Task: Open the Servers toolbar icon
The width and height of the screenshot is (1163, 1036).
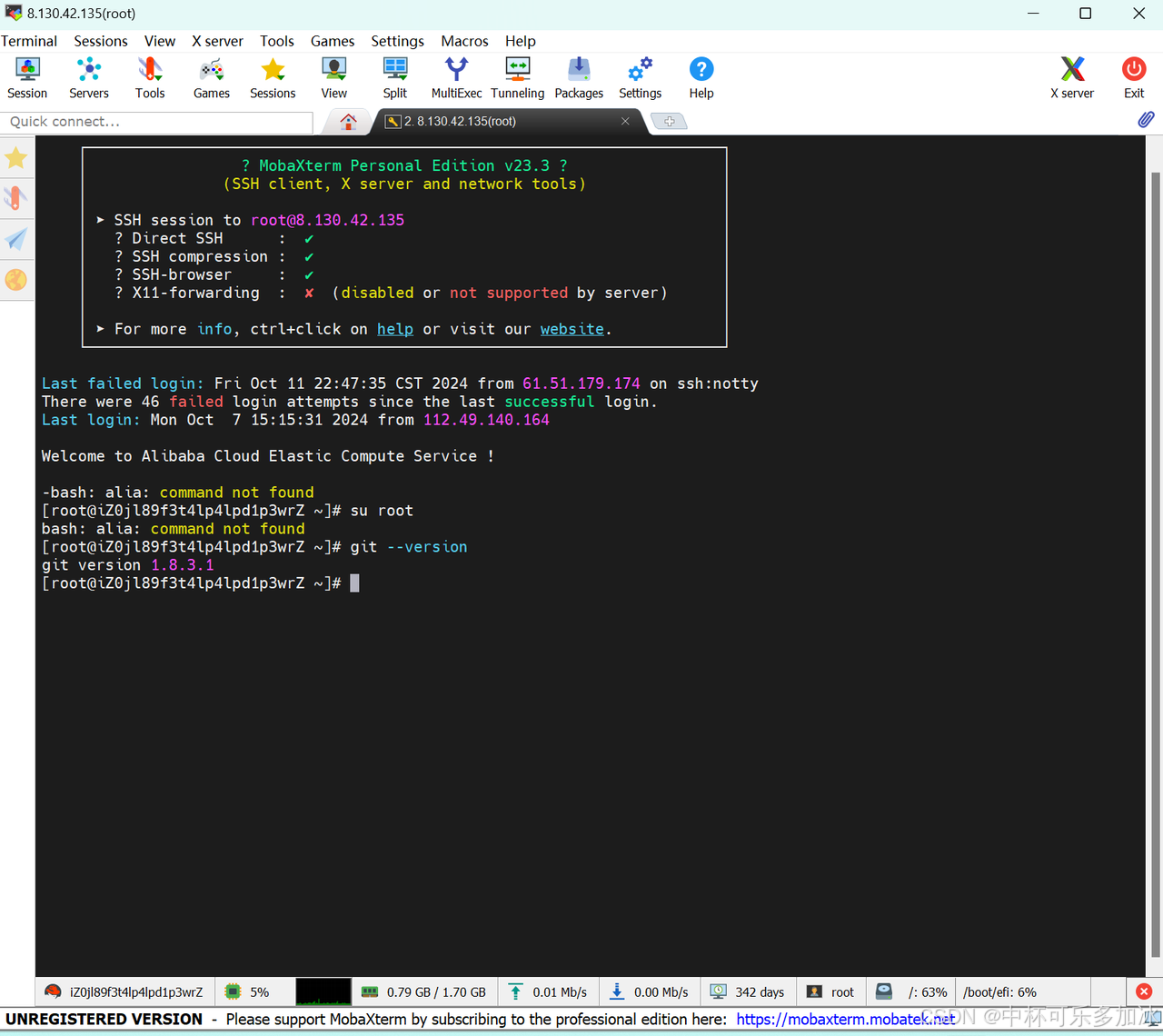Action: (89, 78)
